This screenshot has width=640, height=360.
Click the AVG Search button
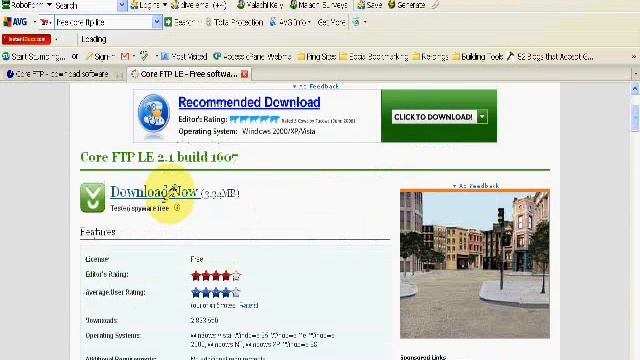pyautogui.click(x=179, y=22)
